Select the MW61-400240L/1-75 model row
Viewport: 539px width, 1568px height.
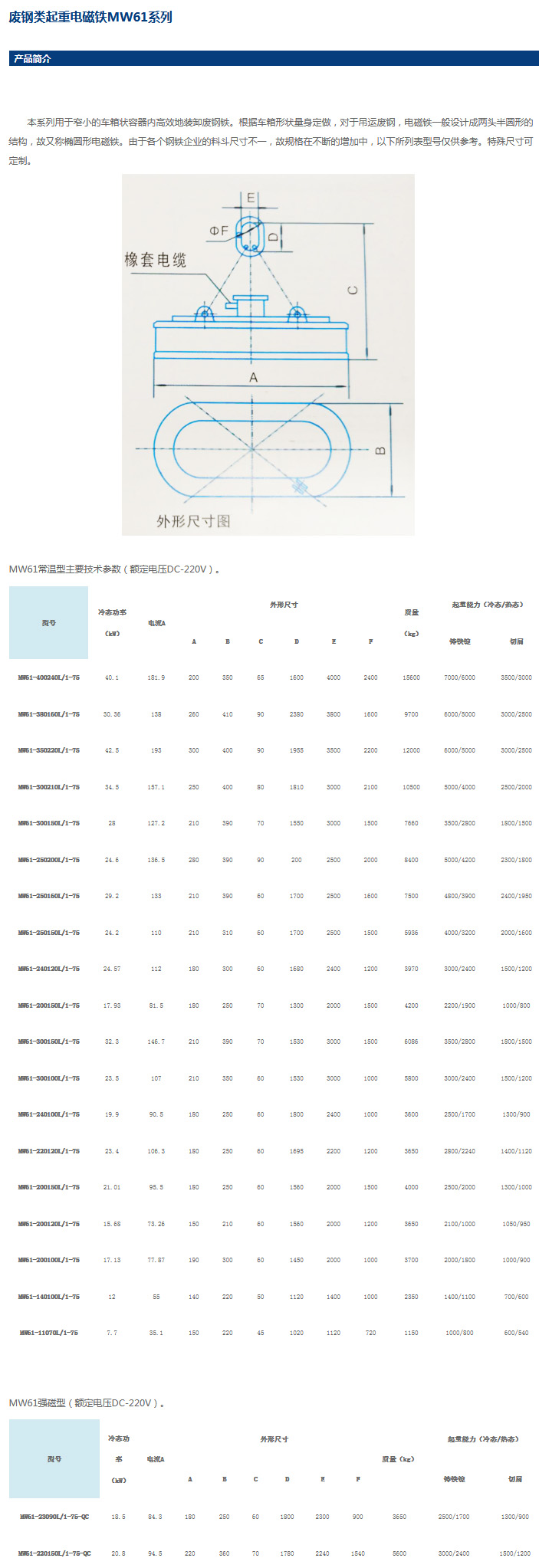[49, 677]
